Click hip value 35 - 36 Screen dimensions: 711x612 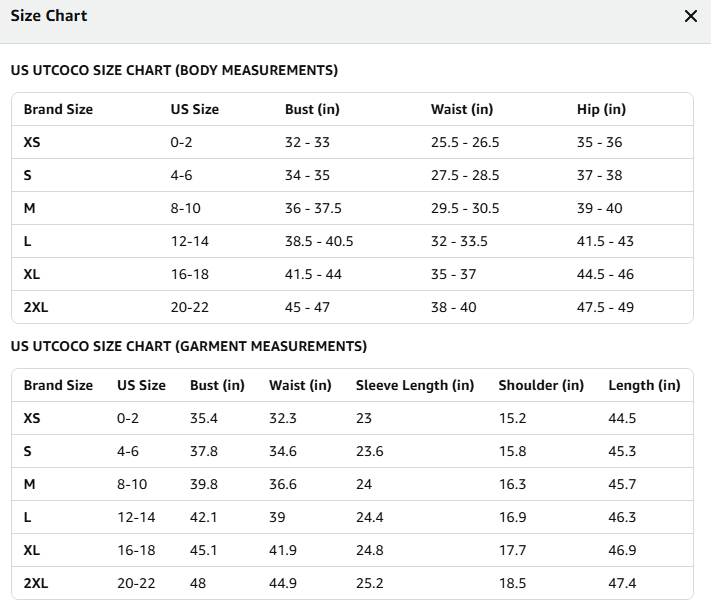[x=599, y=142]
